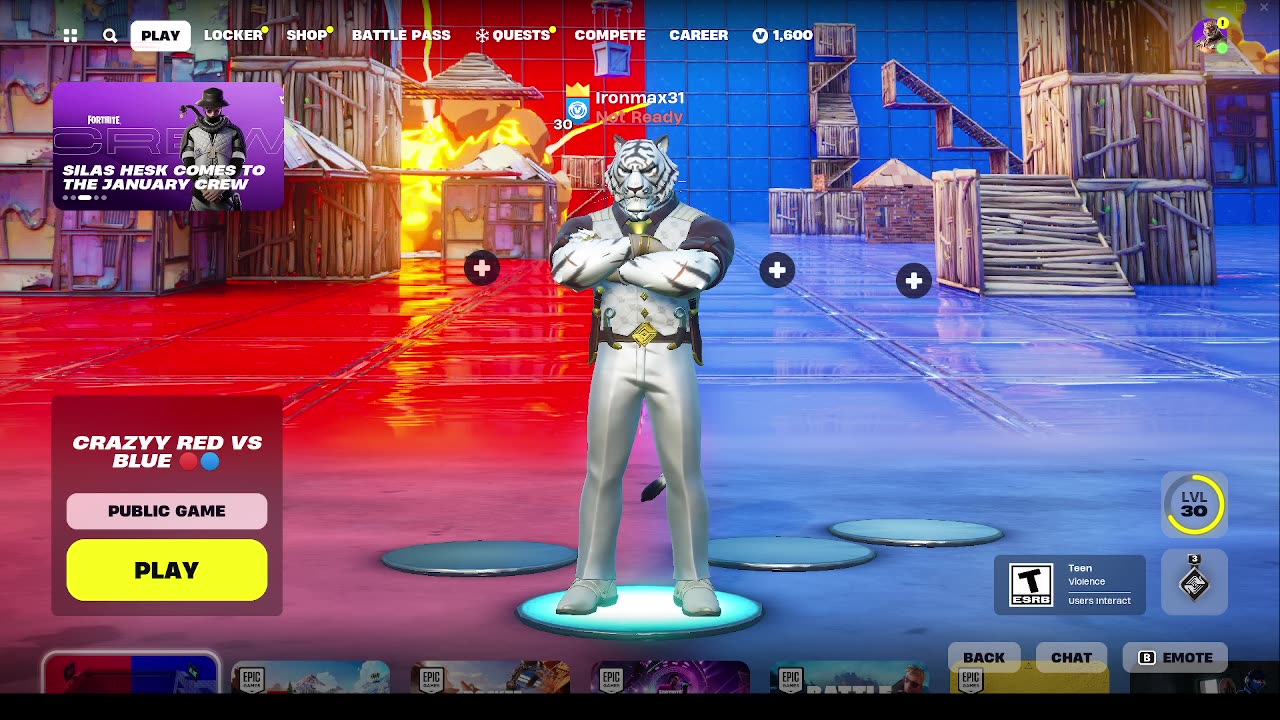Open the COMPETE tab

click(x=610, y=35)
